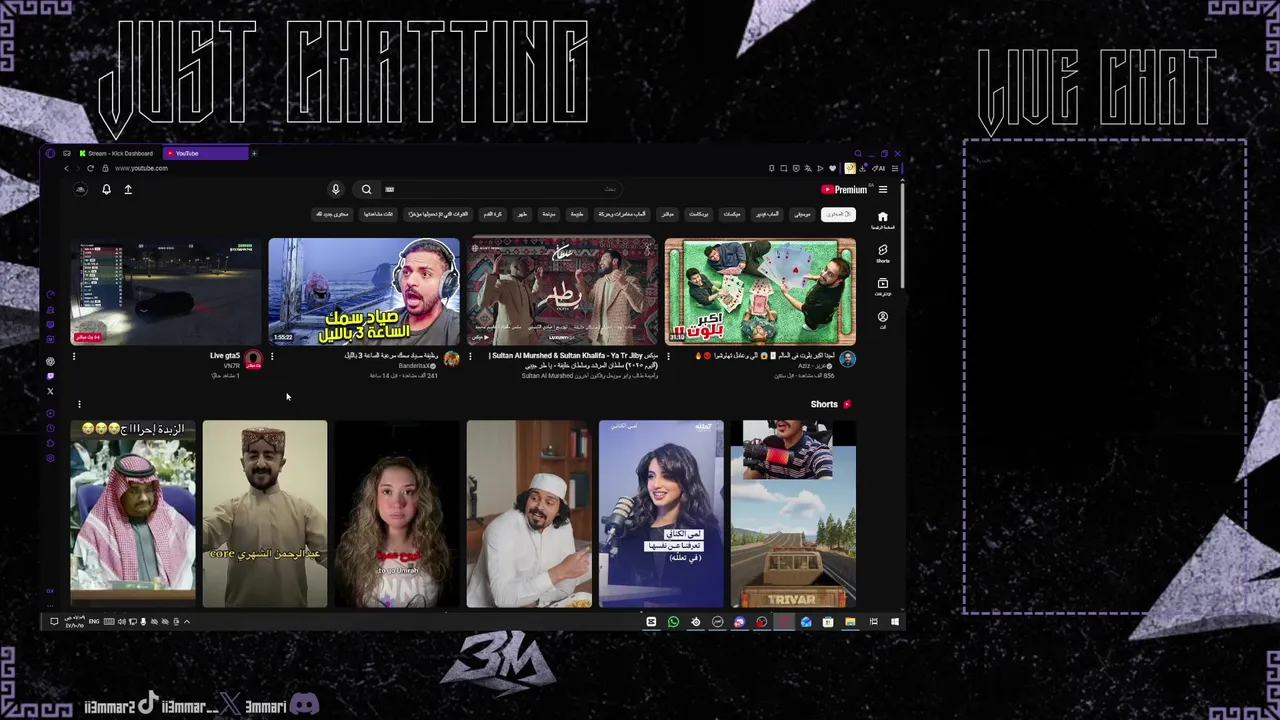Open Shorts section options menu
Viewport: 1280px width, 720px height.
[x=79, y=405]
